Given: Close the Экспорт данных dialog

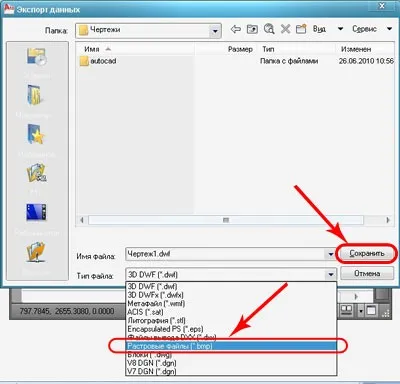Looking at the screenshot, I should [x=382, y=6].
